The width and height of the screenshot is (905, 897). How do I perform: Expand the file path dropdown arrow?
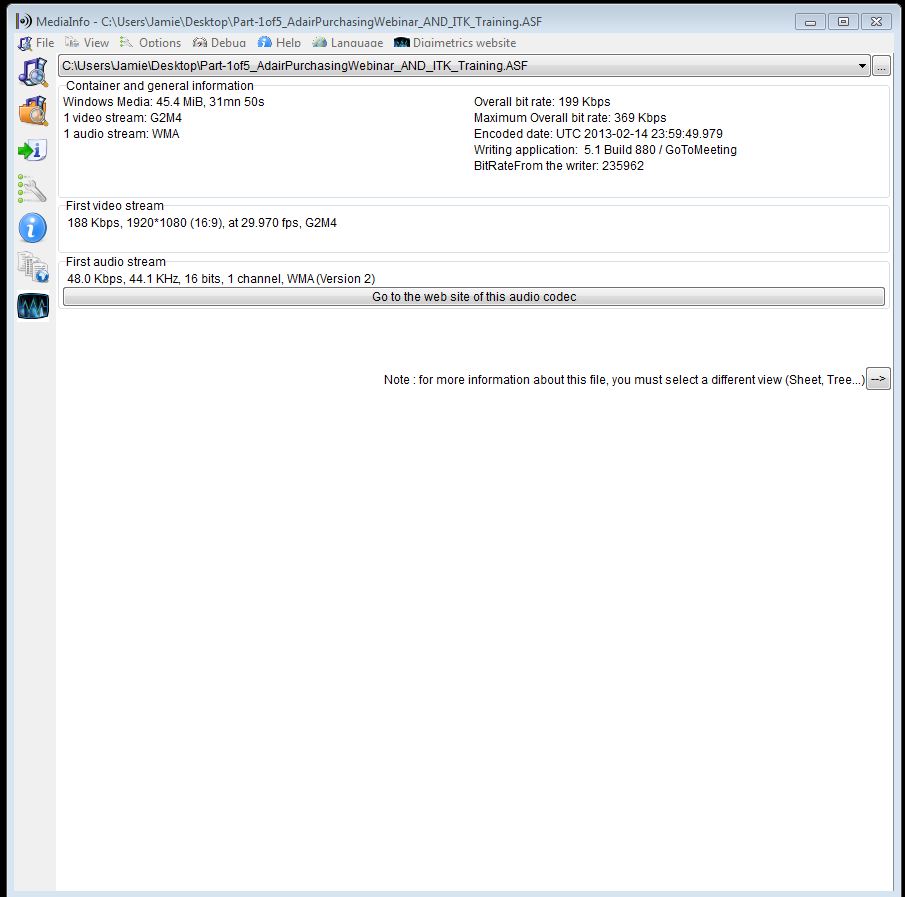tap(862, 66)
